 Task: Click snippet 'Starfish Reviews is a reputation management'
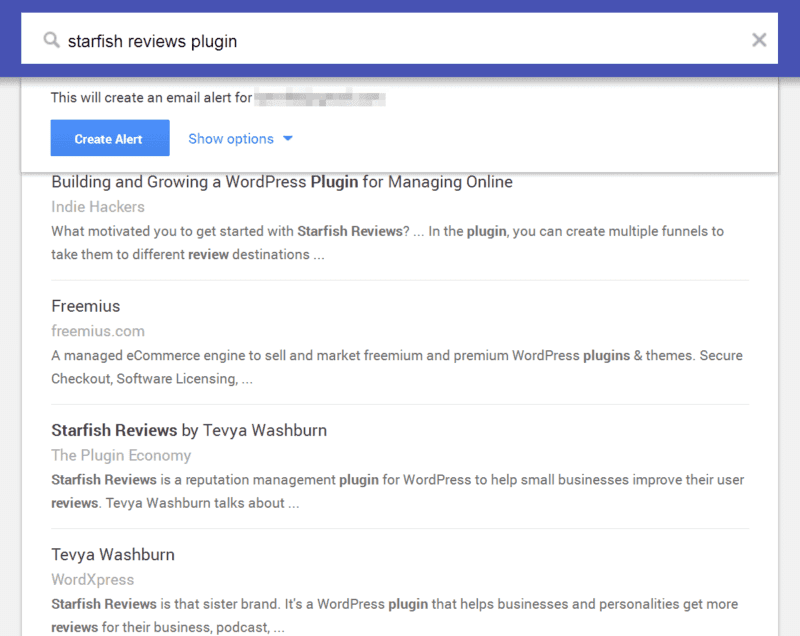[398, 491]
